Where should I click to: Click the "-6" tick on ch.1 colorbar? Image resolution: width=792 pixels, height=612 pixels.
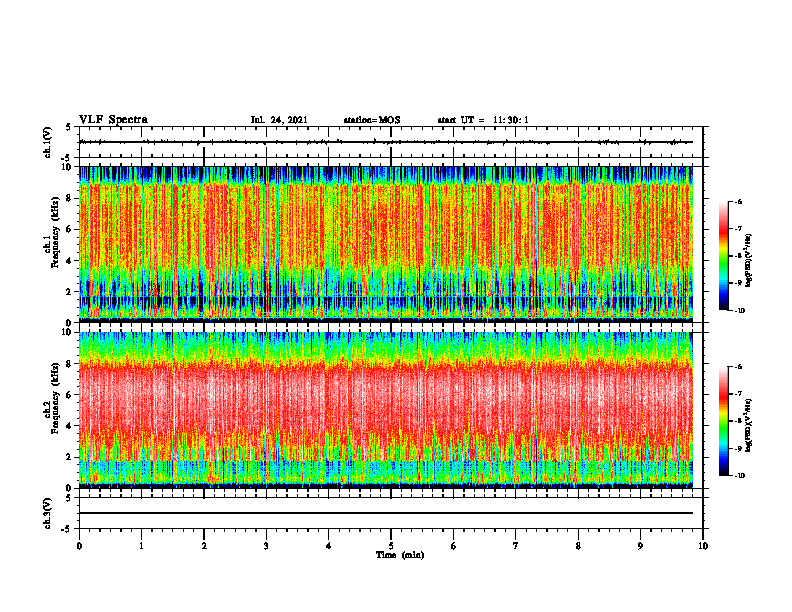[738, 202]
